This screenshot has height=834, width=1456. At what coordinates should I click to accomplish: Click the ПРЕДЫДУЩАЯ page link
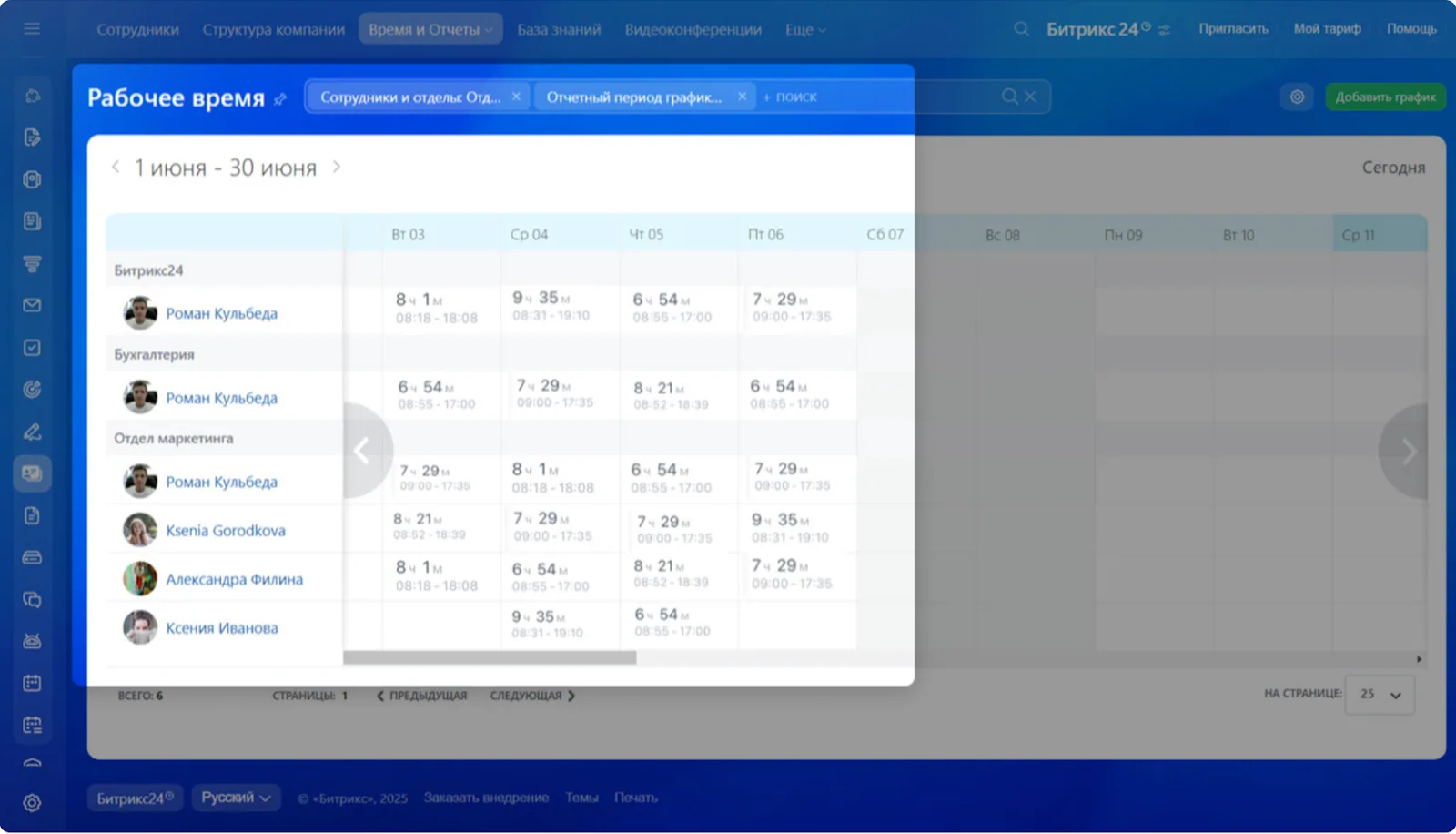[x=422, y=696]
